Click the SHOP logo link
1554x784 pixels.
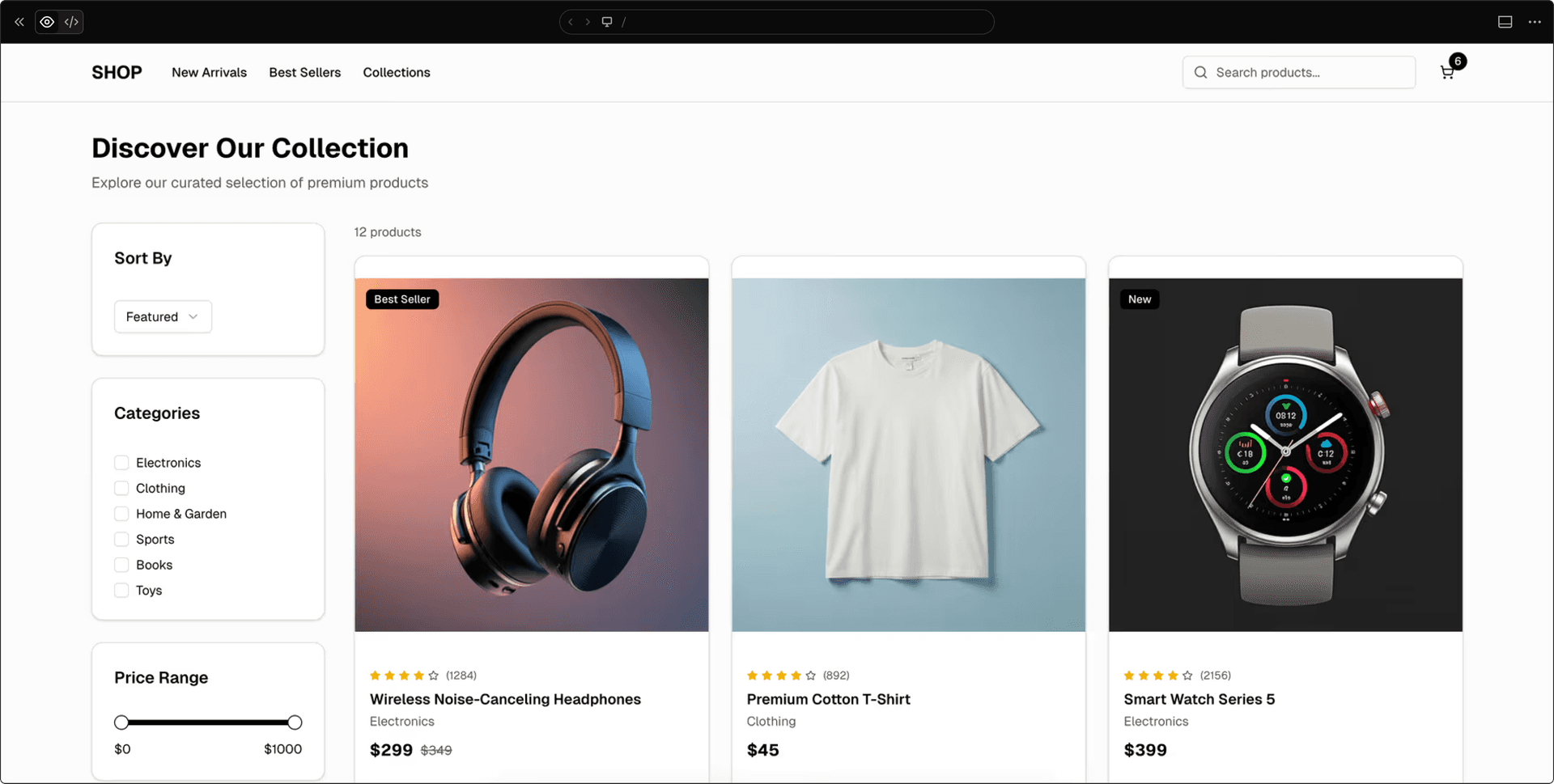pyautogui.click(x=117, y=73)
